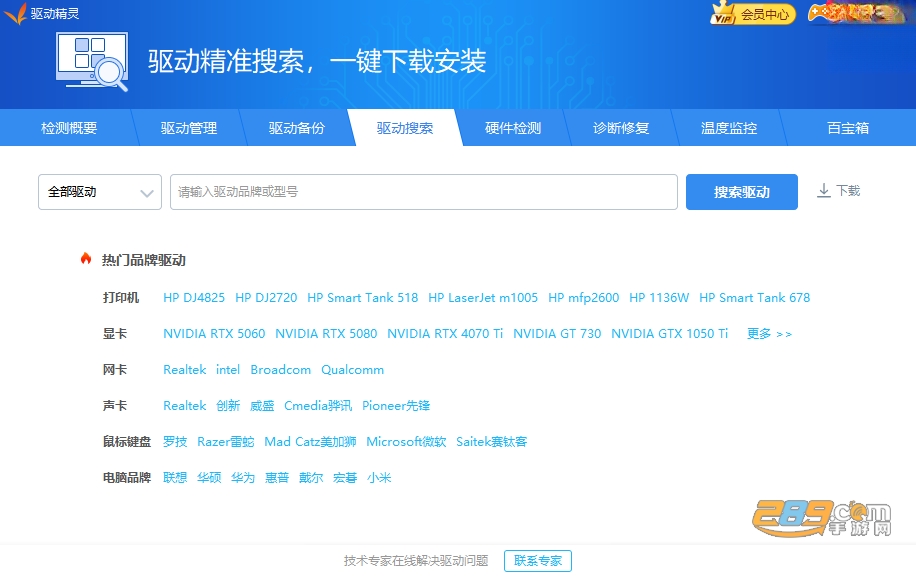Open 创新 sound card link

pyautogui.click(x=228, y=405)
